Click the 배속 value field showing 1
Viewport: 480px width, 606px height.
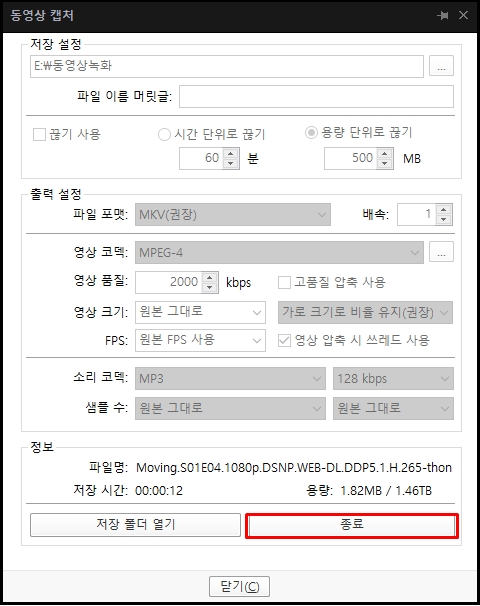coord(417,214)
